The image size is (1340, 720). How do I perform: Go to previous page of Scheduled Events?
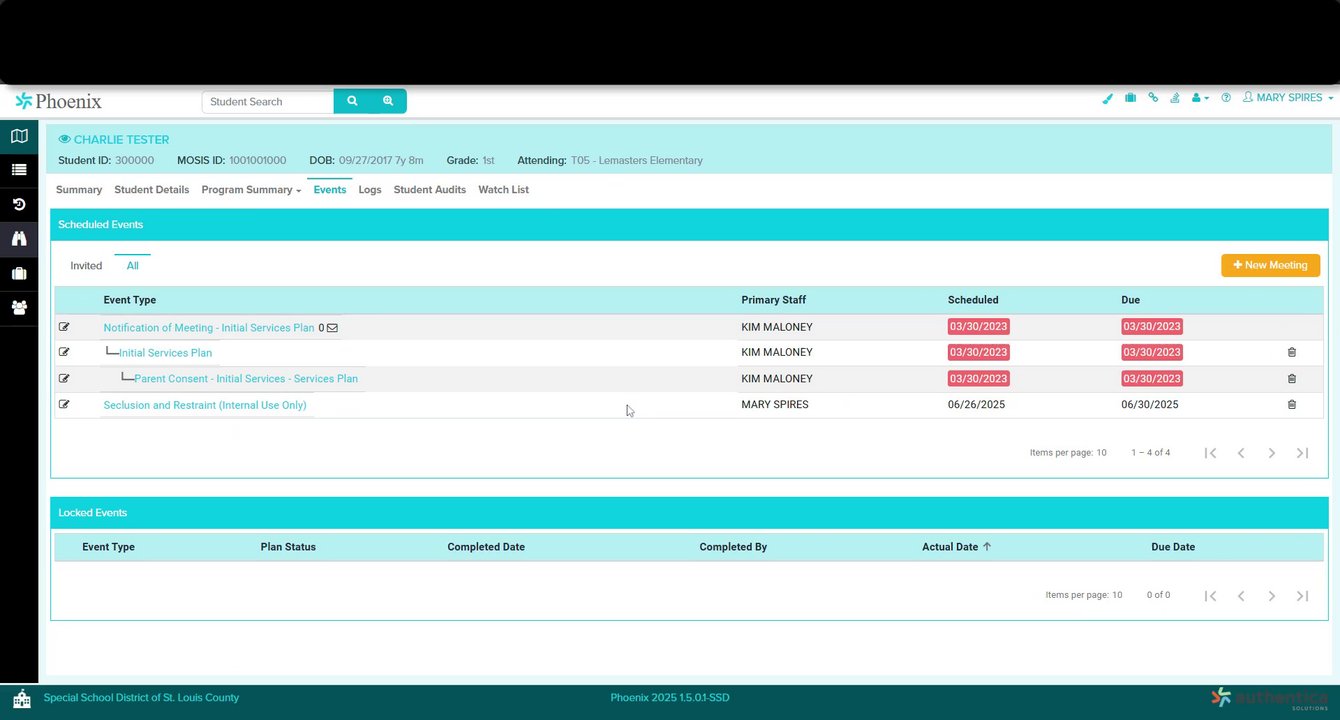(1241, 453)
